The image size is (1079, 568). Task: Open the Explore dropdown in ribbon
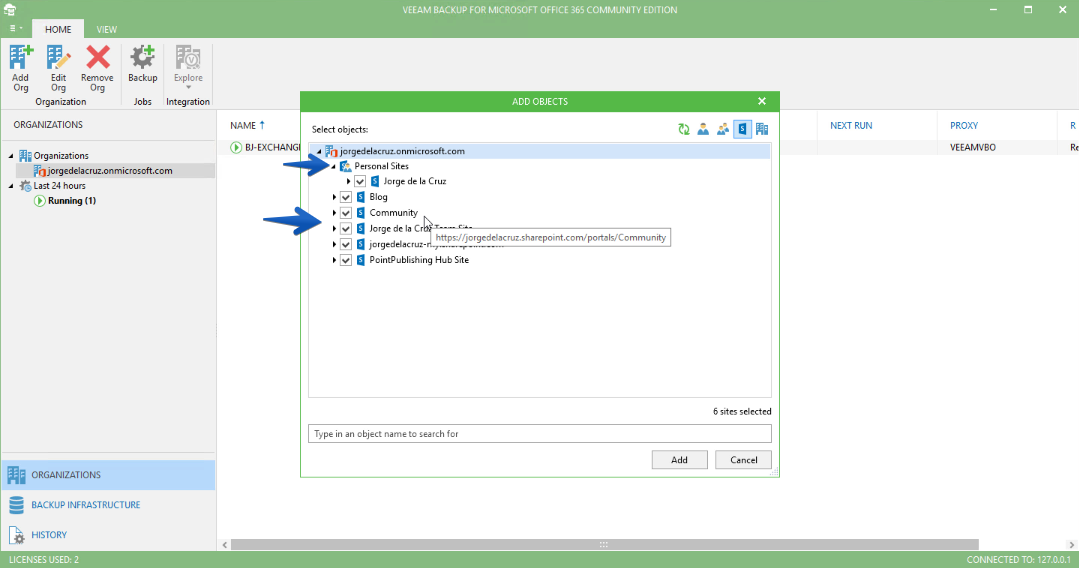188,68
